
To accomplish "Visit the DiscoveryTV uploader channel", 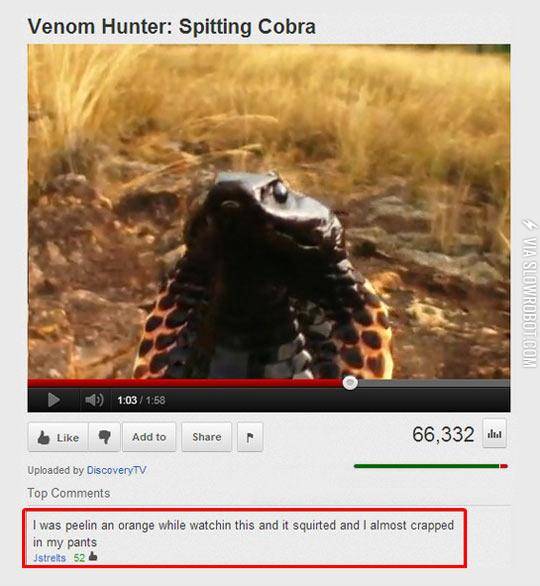I will point(116,470).
